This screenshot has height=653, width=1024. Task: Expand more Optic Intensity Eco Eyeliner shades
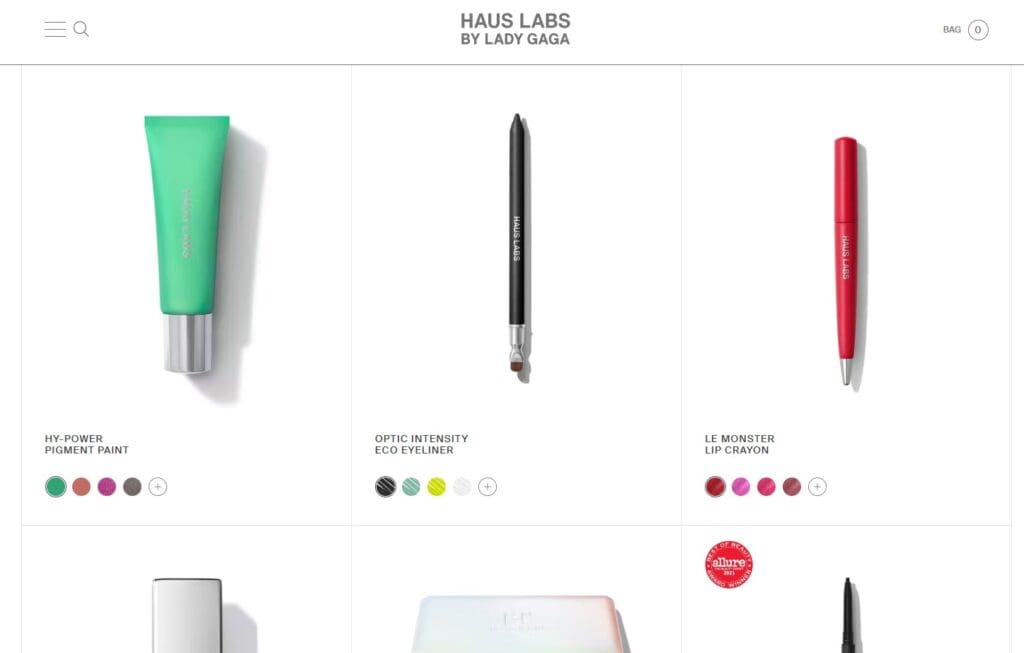click(487, 486)
